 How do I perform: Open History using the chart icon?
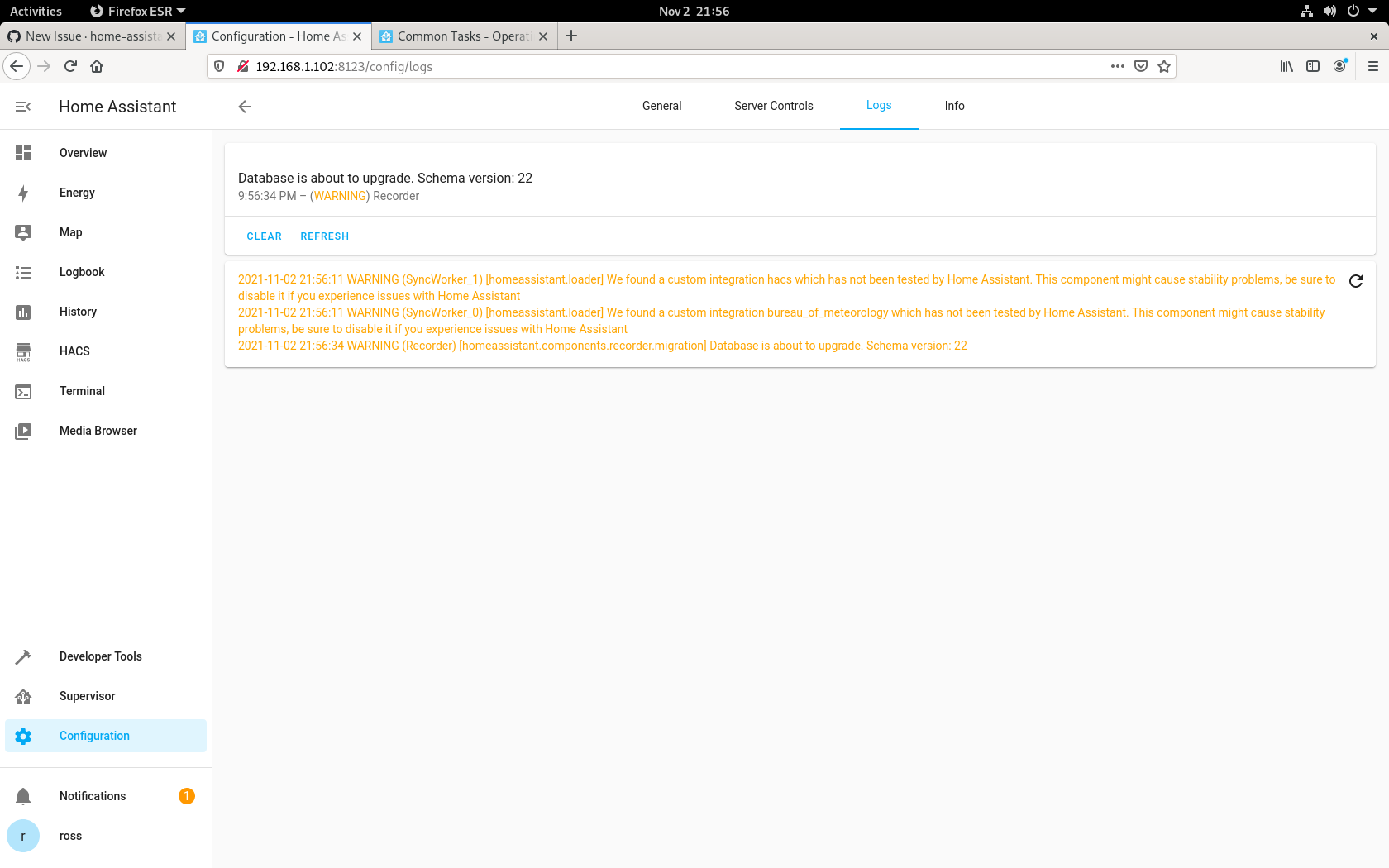[23, 312]
